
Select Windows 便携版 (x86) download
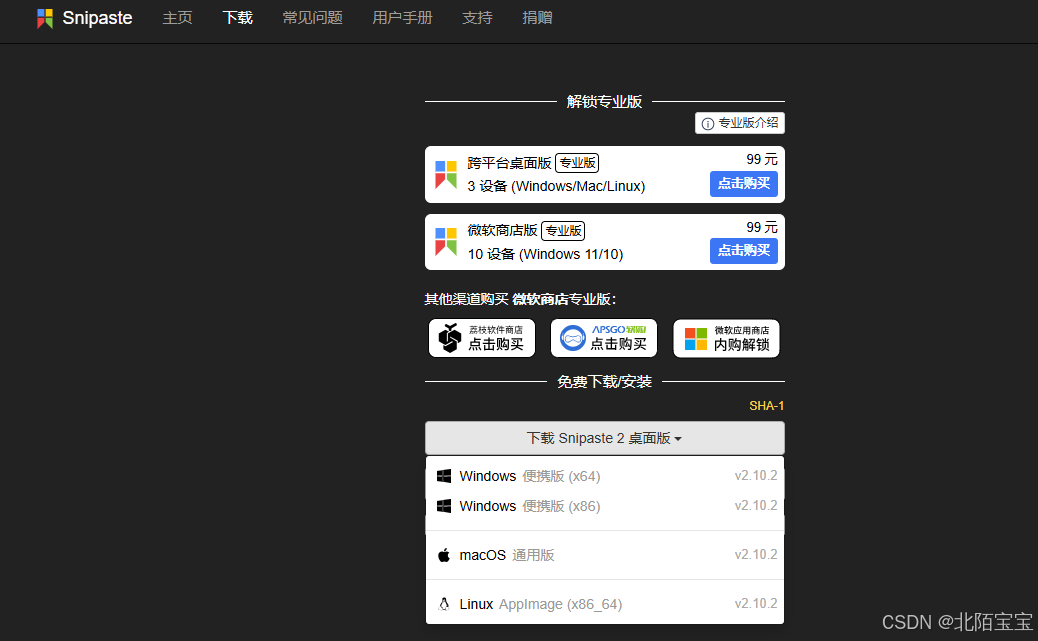coord(604,506)
